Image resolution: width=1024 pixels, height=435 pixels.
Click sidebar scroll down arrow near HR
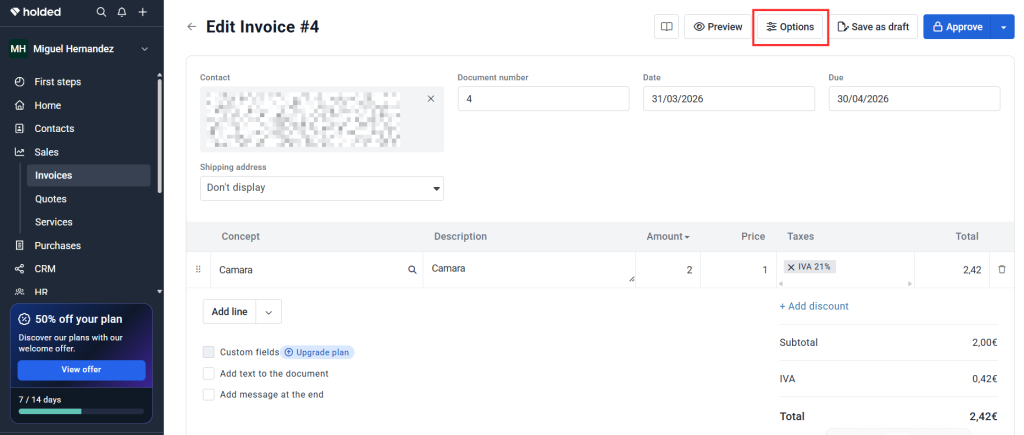(x=159, y=291)
